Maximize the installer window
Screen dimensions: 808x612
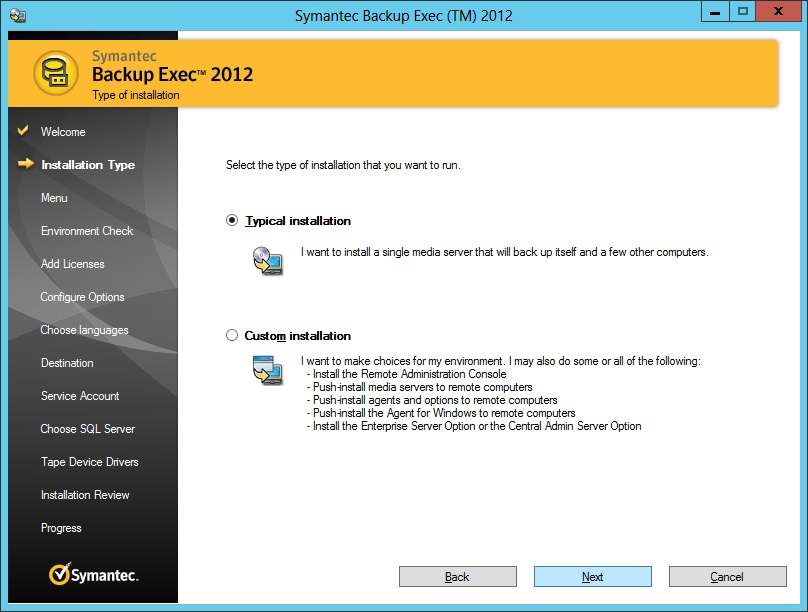pyautogui.click(x=743, y=11)
